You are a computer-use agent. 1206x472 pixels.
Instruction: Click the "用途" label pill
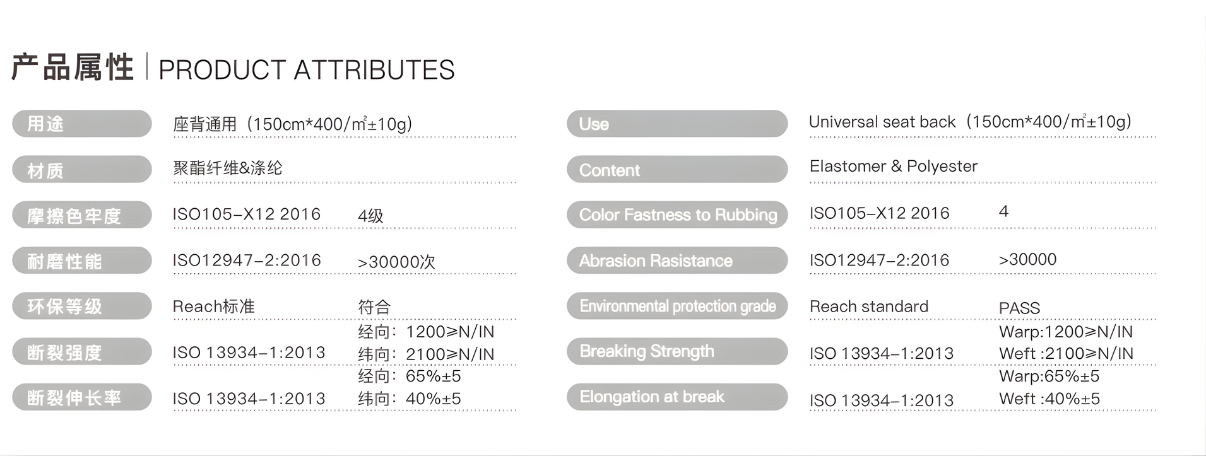[x=81, y=124]
